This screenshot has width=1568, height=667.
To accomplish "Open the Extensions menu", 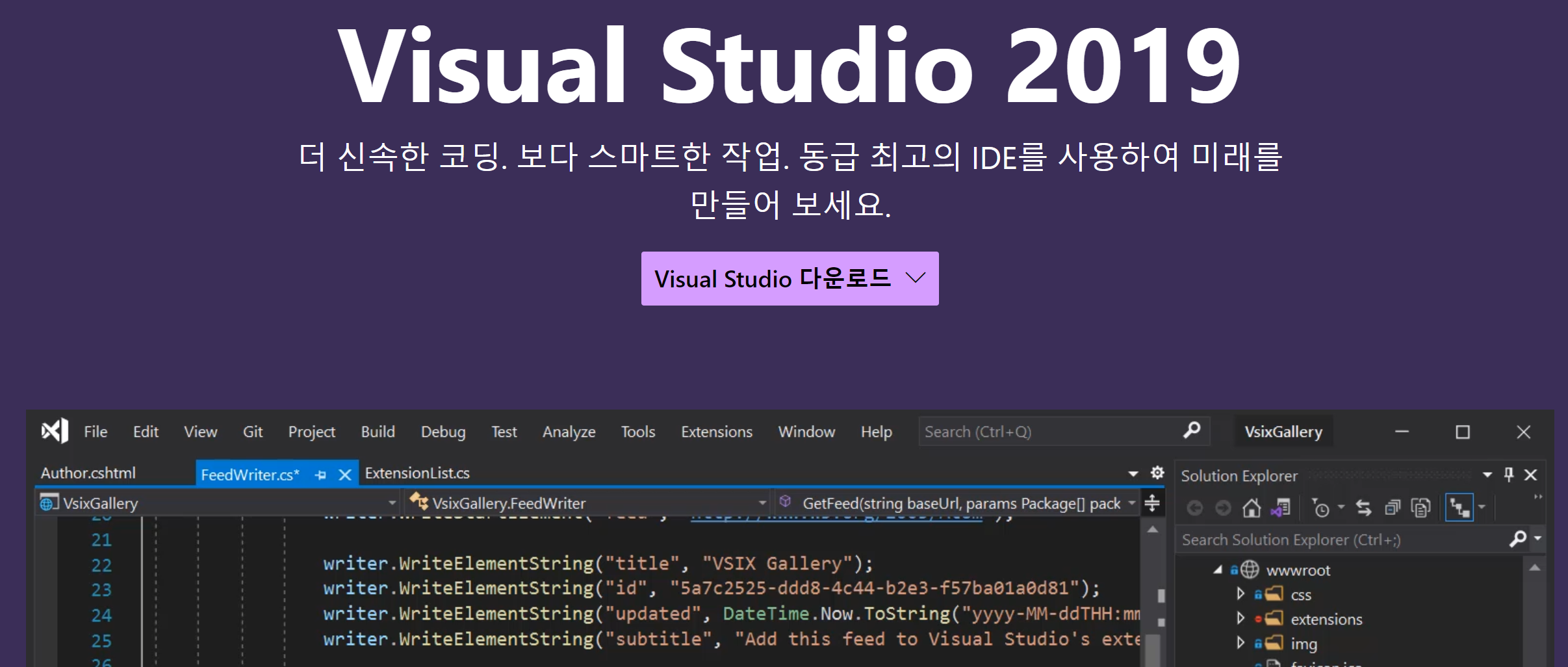I will click(x=717, y=432).
